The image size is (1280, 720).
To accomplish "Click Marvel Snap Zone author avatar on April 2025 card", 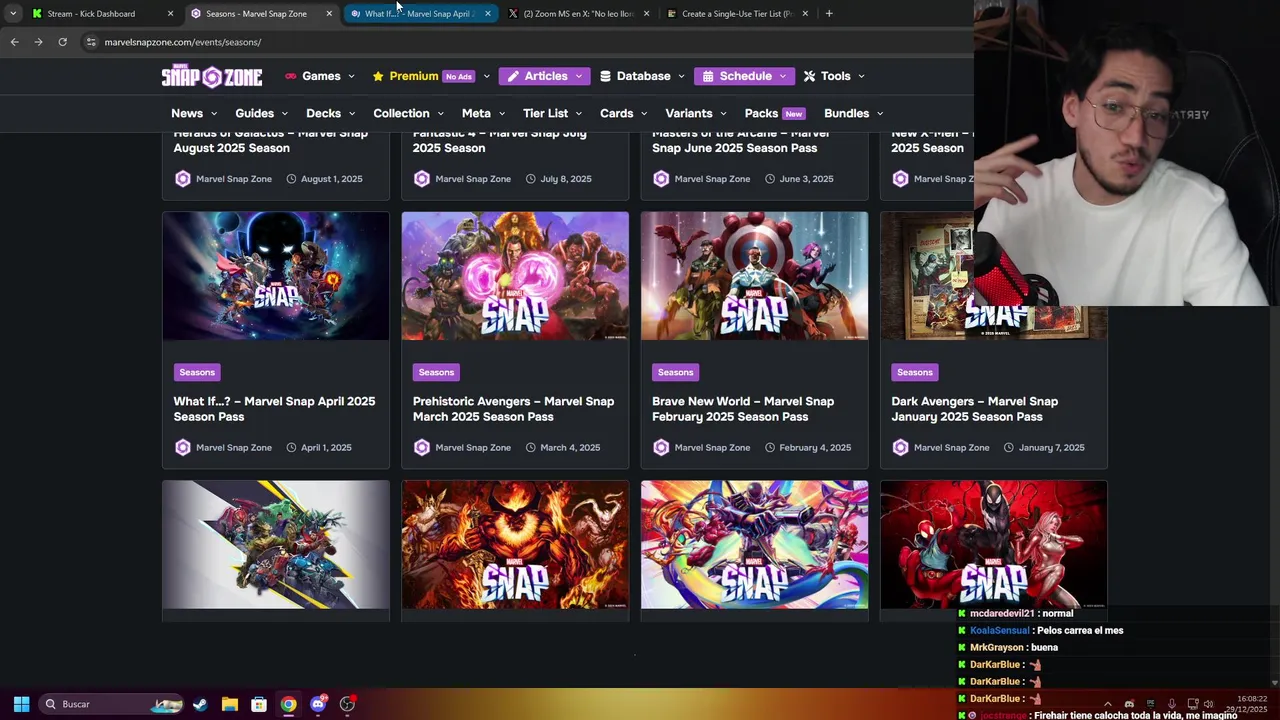I will [182, 447].
